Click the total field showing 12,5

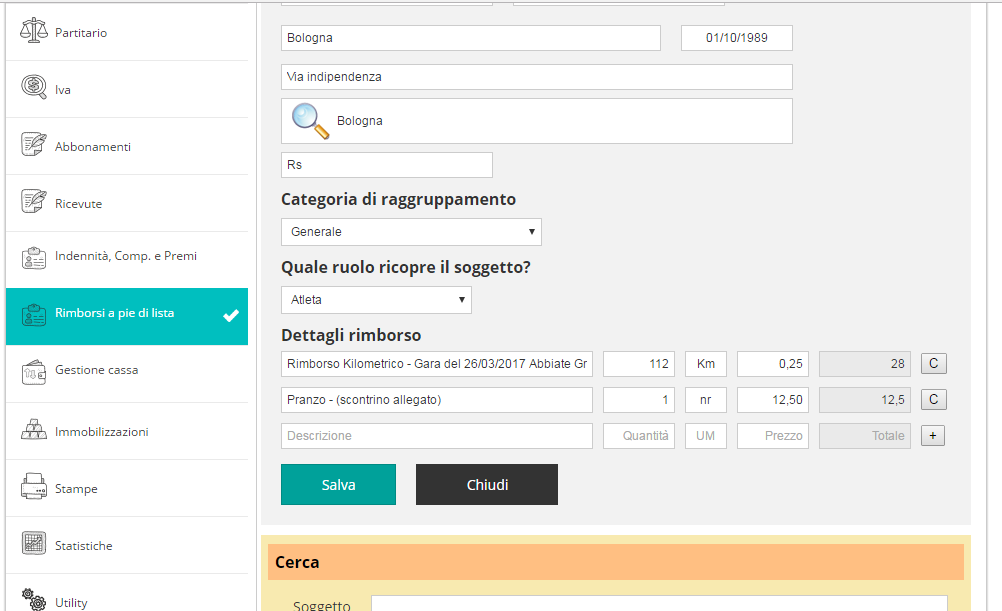pos(865,399)
